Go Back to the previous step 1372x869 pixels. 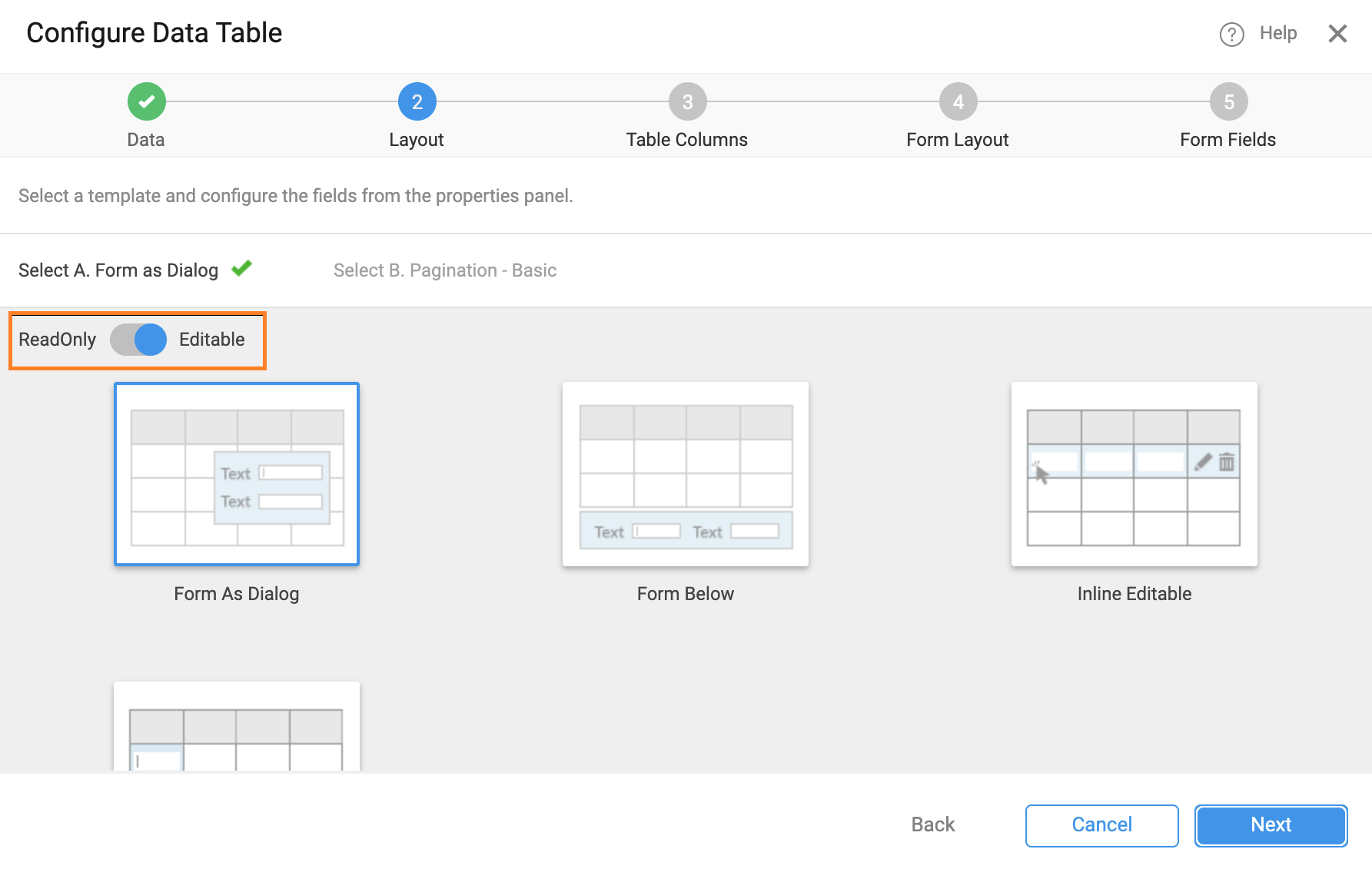point(932,824)
